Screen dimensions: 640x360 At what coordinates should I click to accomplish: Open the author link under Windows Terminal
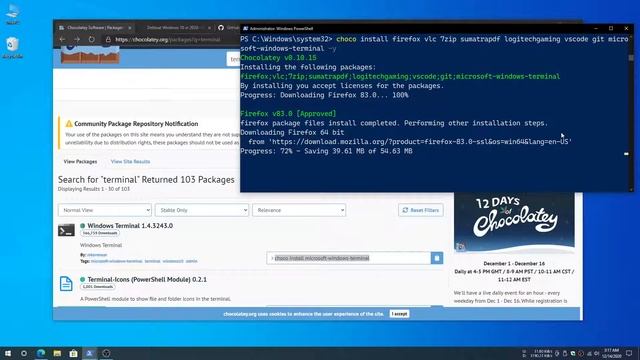pyautogui.click(x=97, y=255)
